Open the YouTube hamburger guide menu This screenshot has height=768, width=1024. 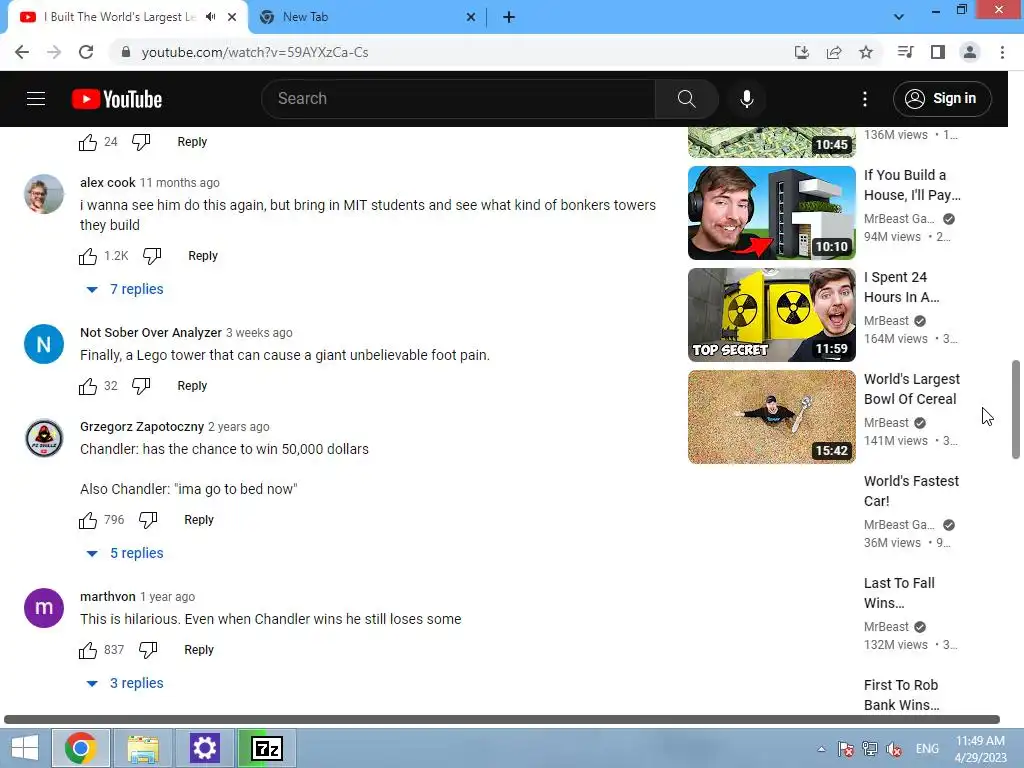36,99
